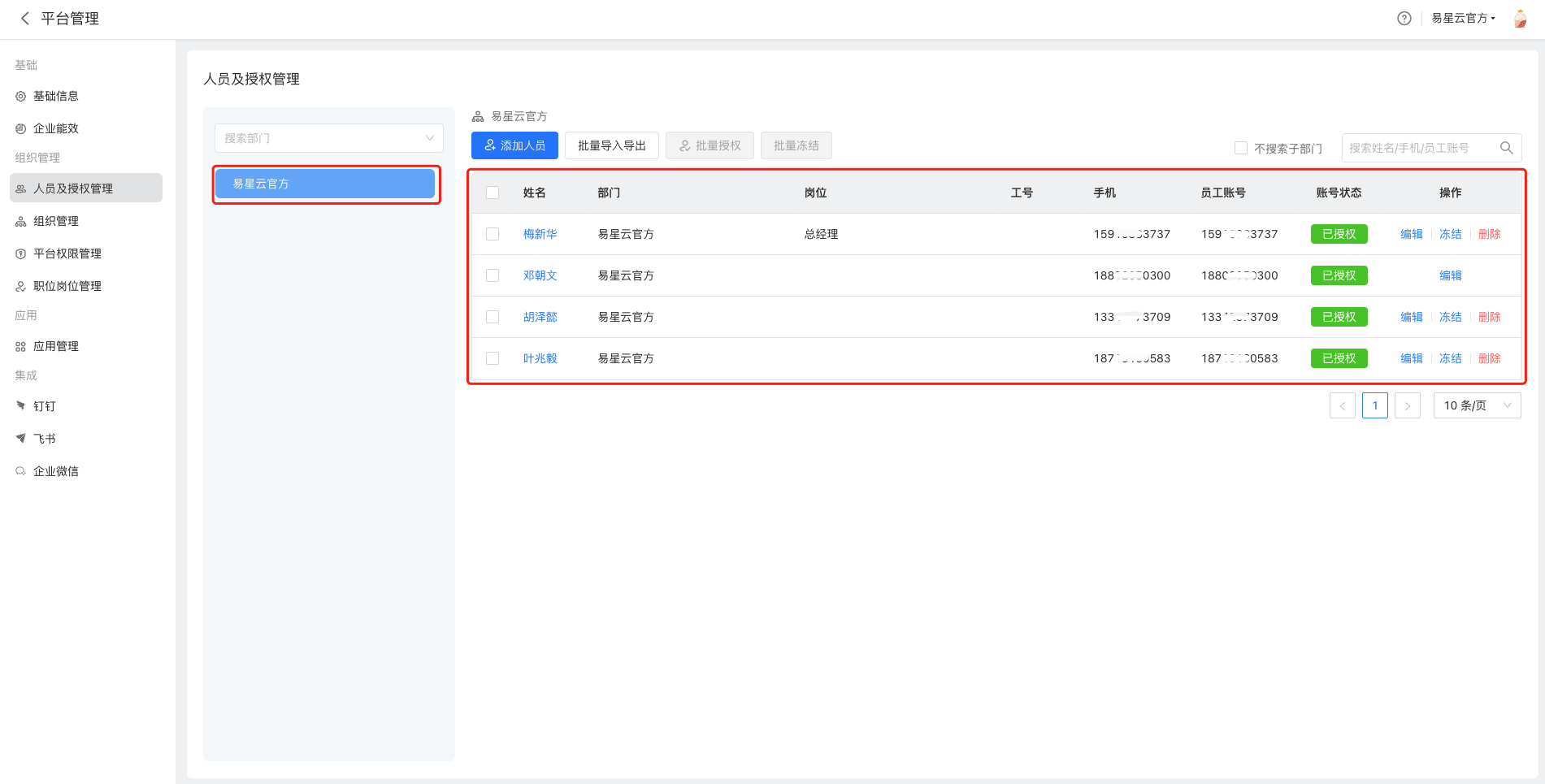Viewport: 1545px width, 784px height.
Task: Check the row checkbox for 梅新华
Action: click(493, 234)
